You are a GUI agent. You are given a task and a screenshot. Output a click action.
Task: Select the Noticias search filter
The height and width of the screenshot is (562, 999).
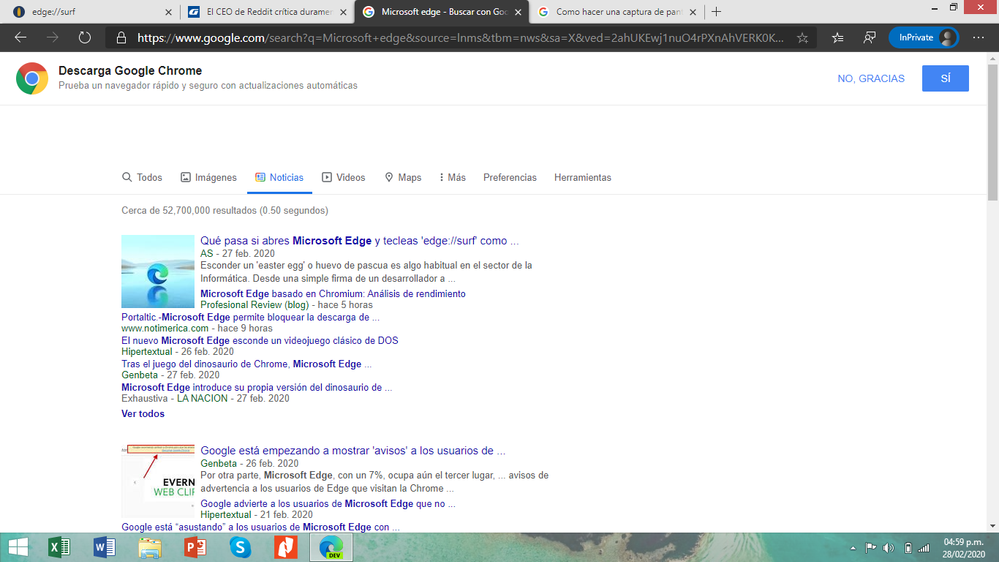[279, 177]
